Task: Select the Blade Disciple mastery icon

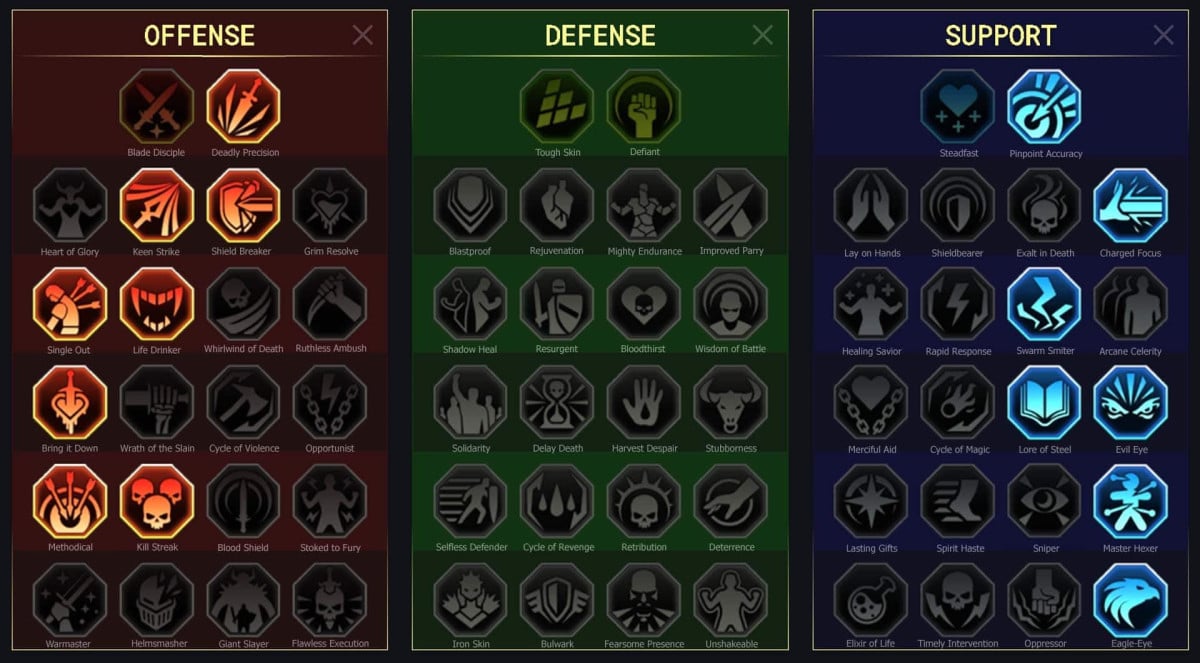Action: point(157,107)
